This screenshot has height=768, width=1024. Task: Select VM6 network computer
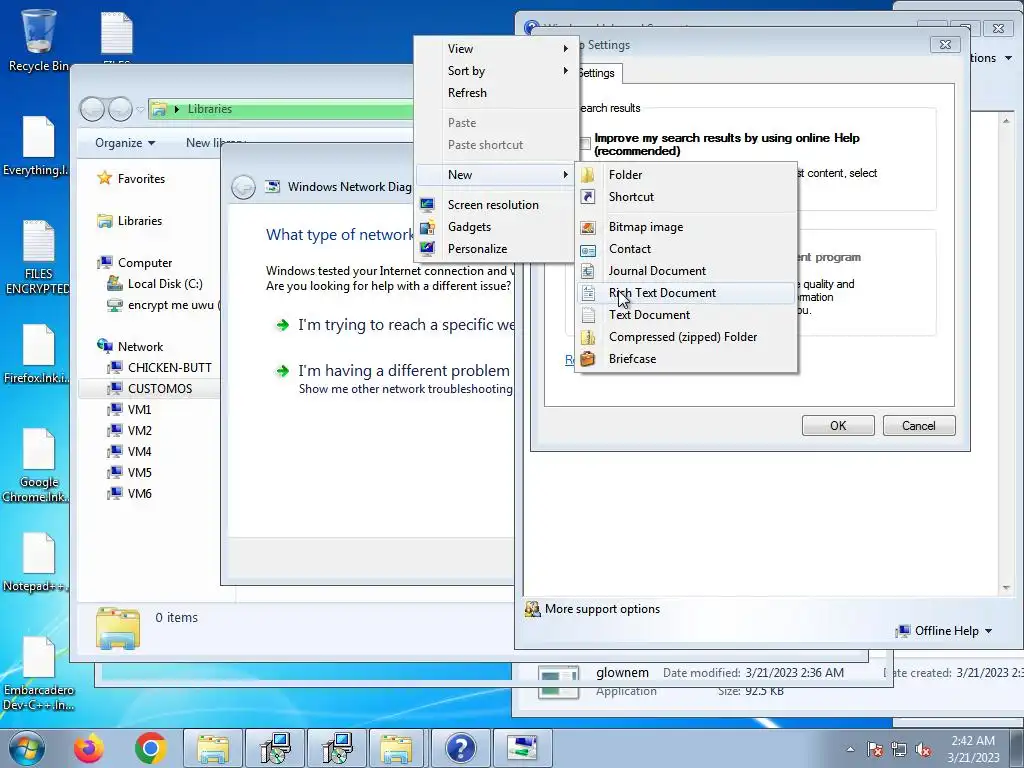(x=130, y=493)
